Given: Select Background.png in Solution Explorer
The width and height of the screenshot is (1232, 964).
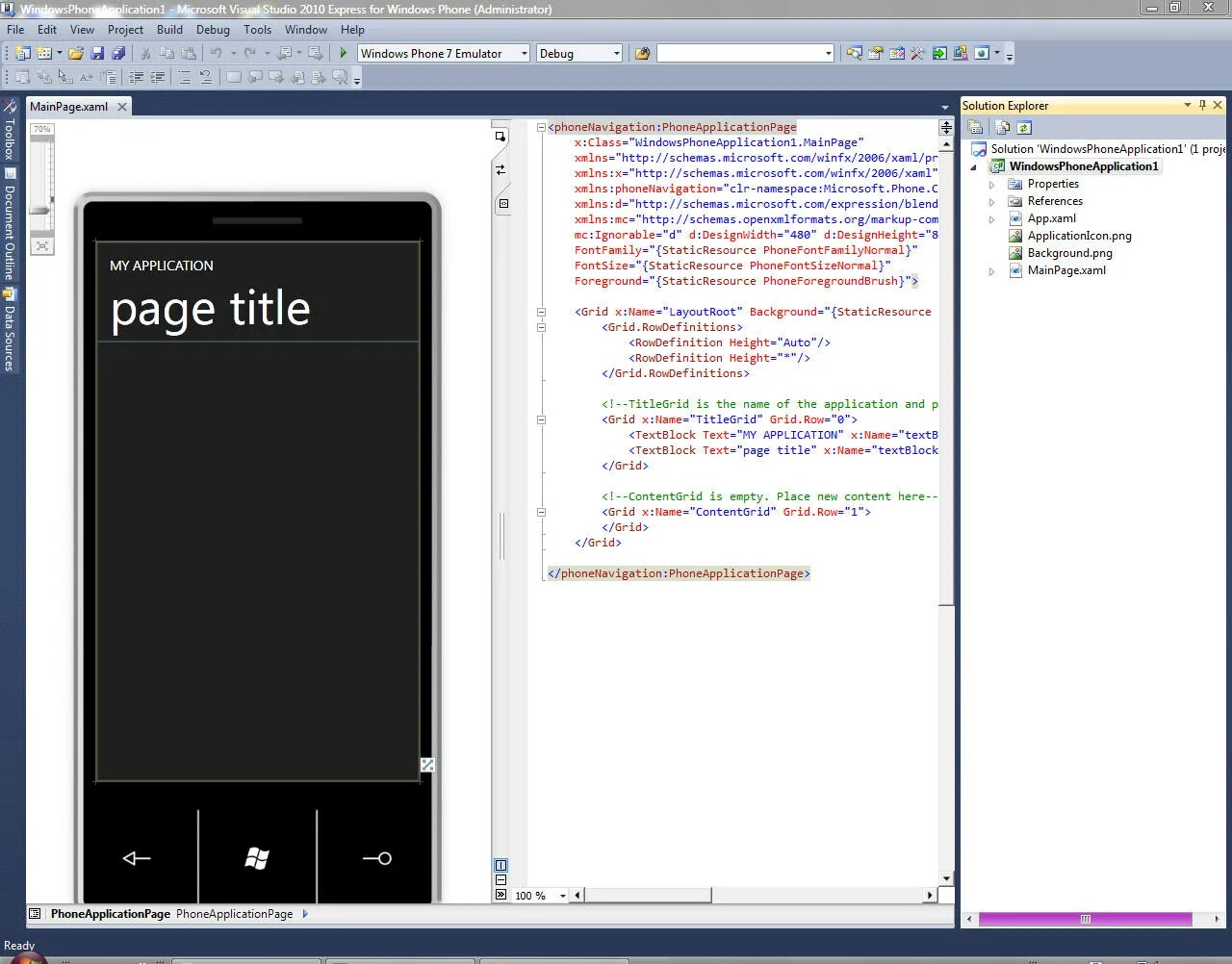Looking at the screenshot, I should 1069,253.
